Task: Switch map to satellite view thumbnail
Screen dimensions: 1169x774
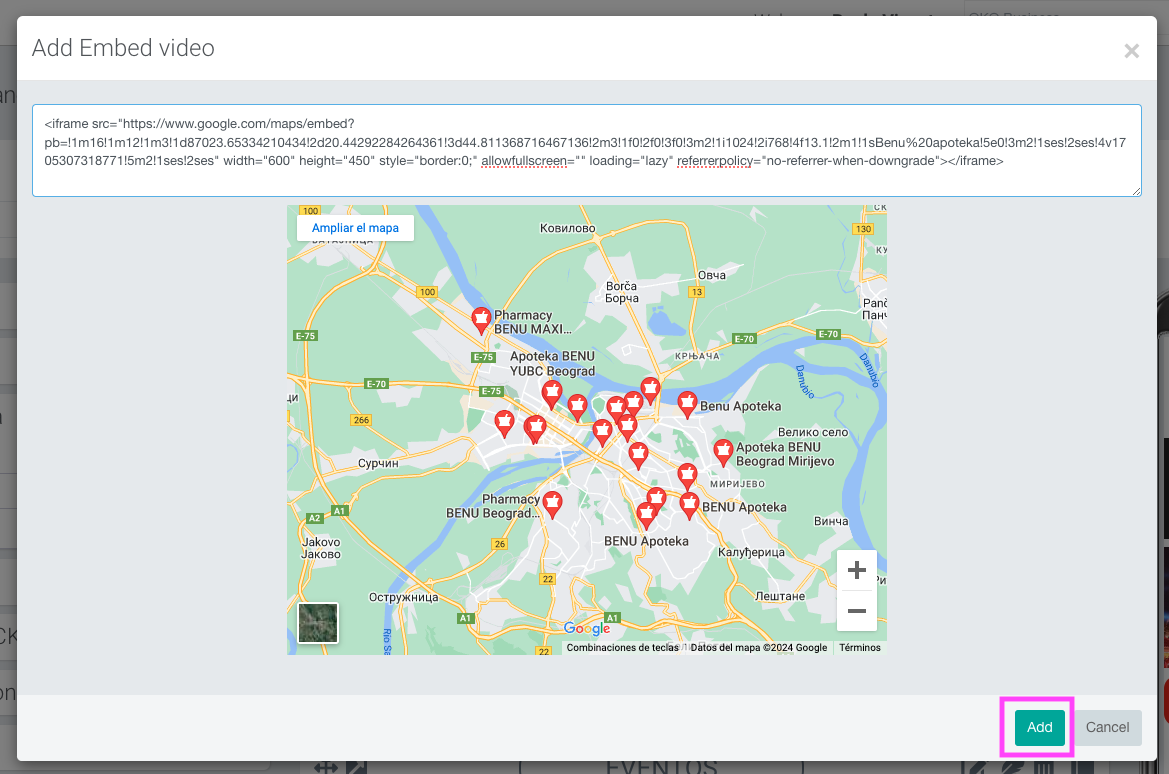Action: click(x=318, y=623)
